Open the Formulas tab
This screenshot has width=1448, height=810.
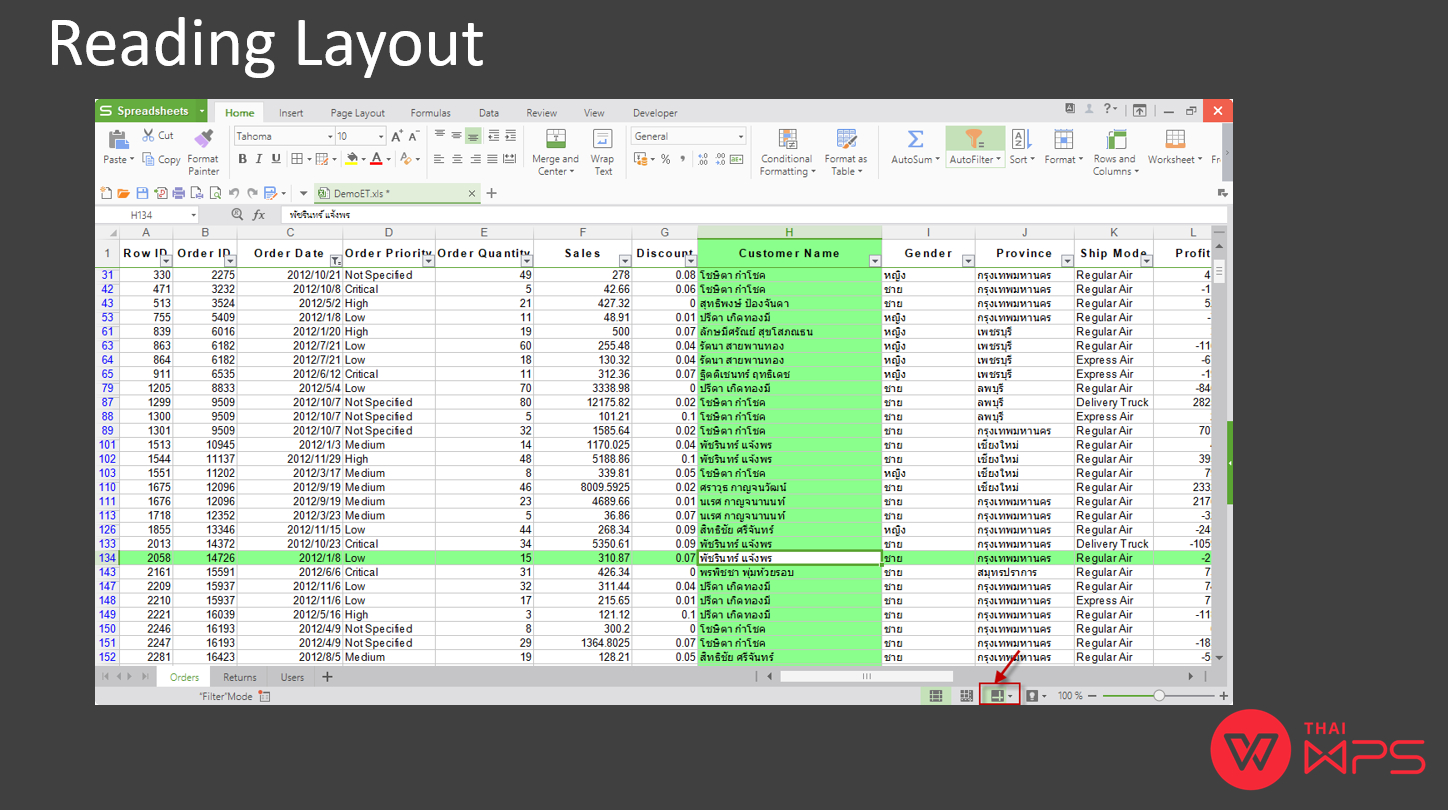click(x=430, y=113)
